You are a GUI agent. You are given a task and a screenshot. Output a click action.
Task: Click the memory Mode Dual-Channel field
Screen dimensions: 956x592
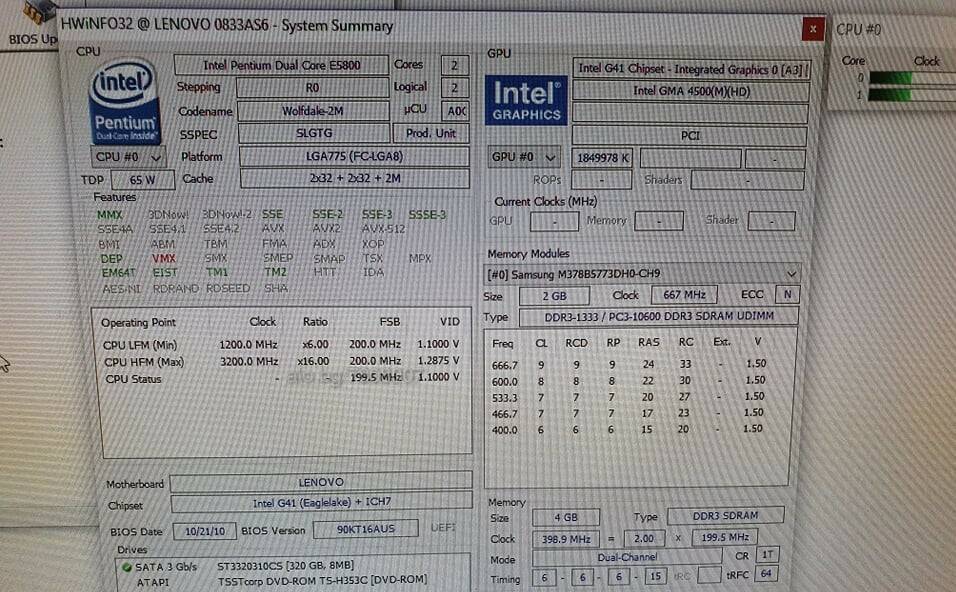627,557
